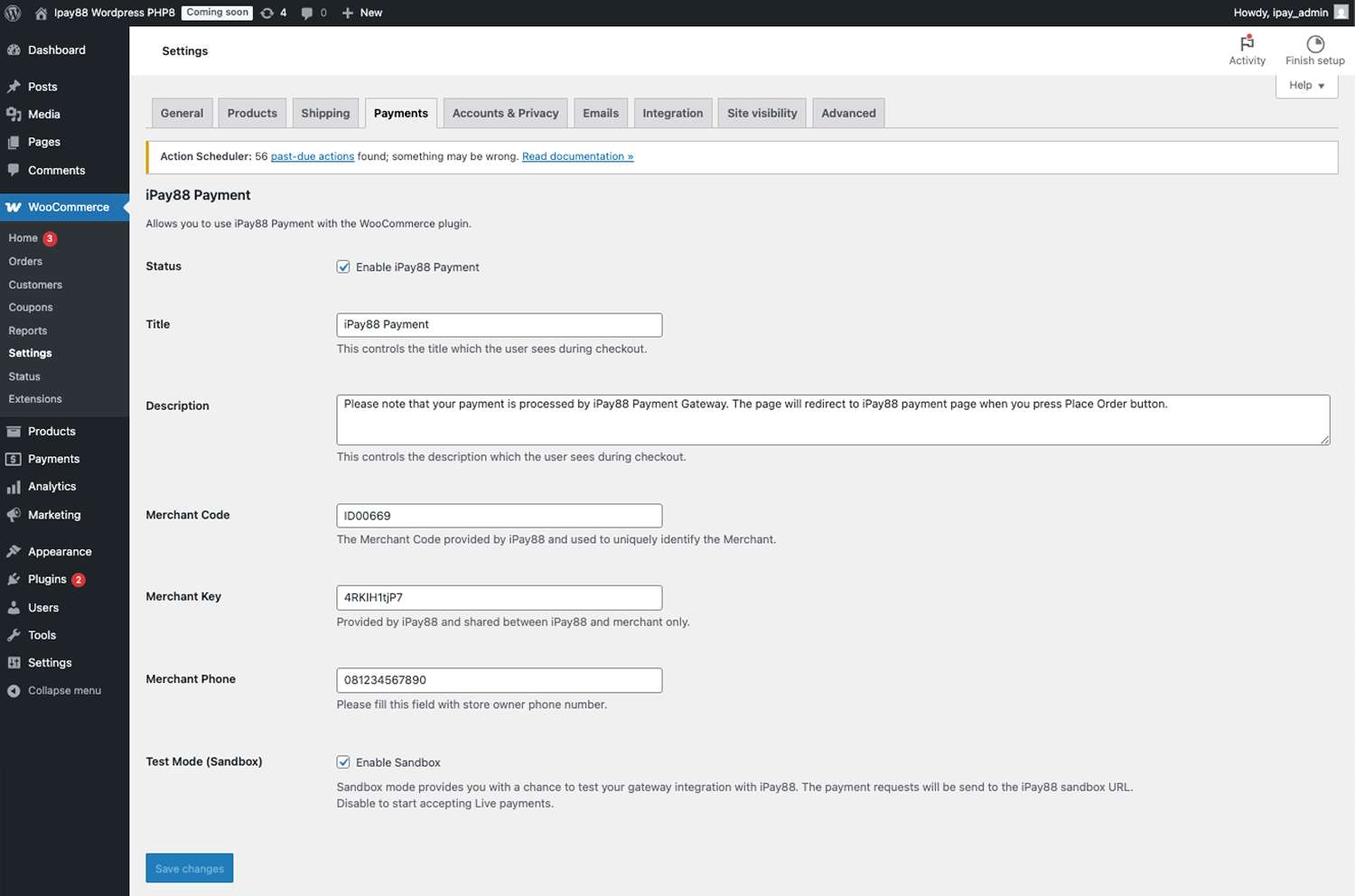Viewport: 1355px width, 896px height.
Task: Click the plus New icon
Action: click(348, 13)
